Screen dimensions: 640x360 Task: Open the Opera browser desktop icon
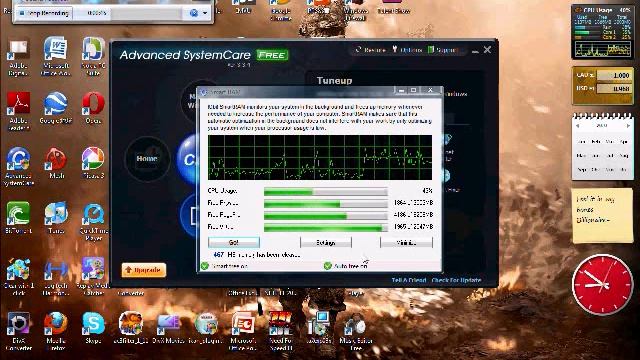[93, 109]
